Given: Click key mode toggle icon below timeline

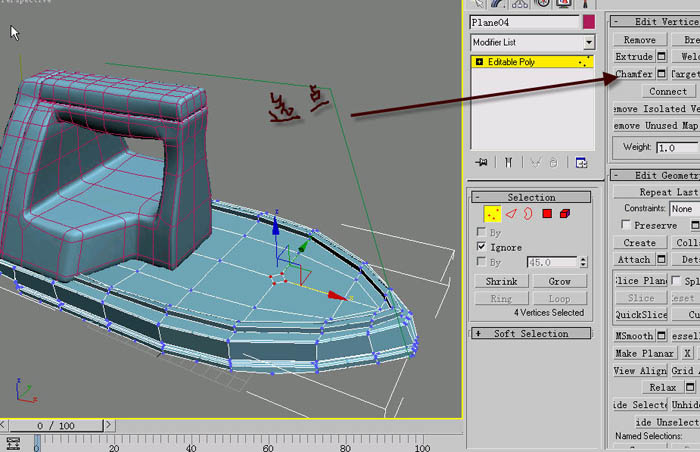Looking at the screenshot, I should coord(13,444).
